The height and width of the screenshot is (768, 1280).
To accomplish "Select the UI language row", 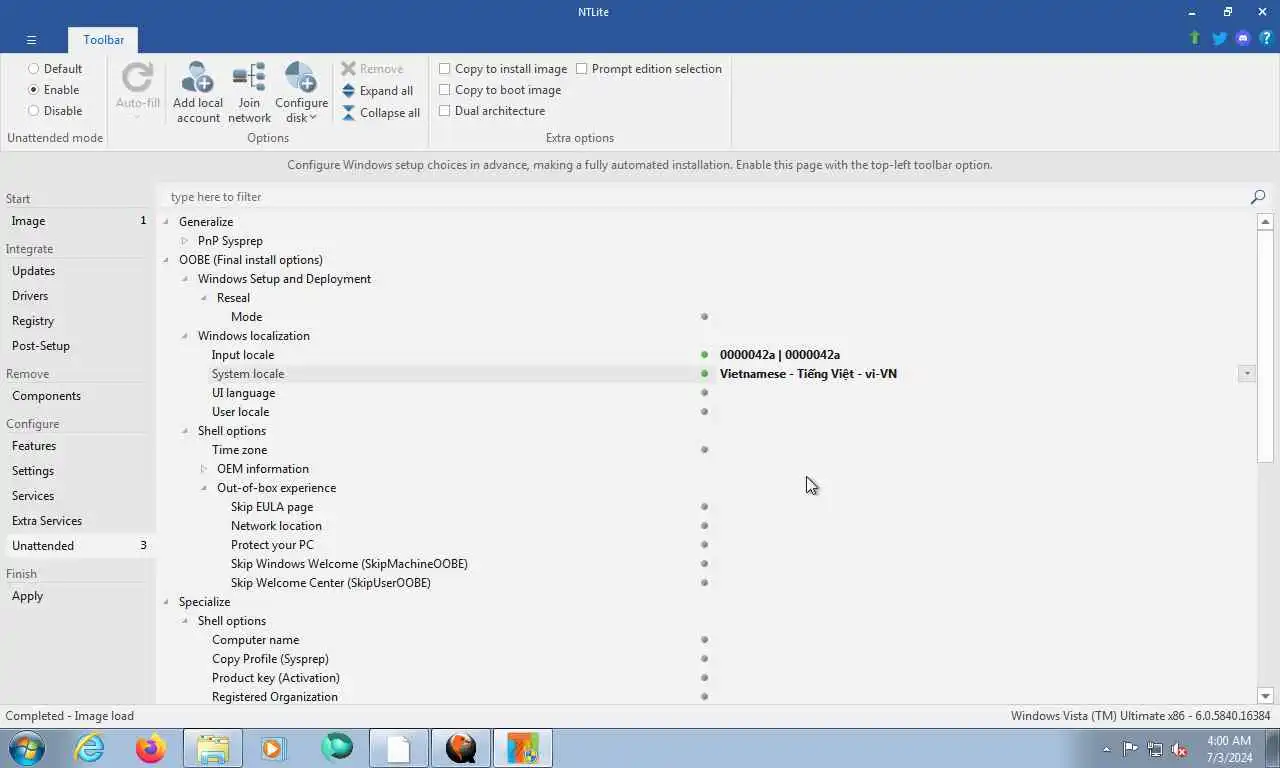I will [706, 393].
